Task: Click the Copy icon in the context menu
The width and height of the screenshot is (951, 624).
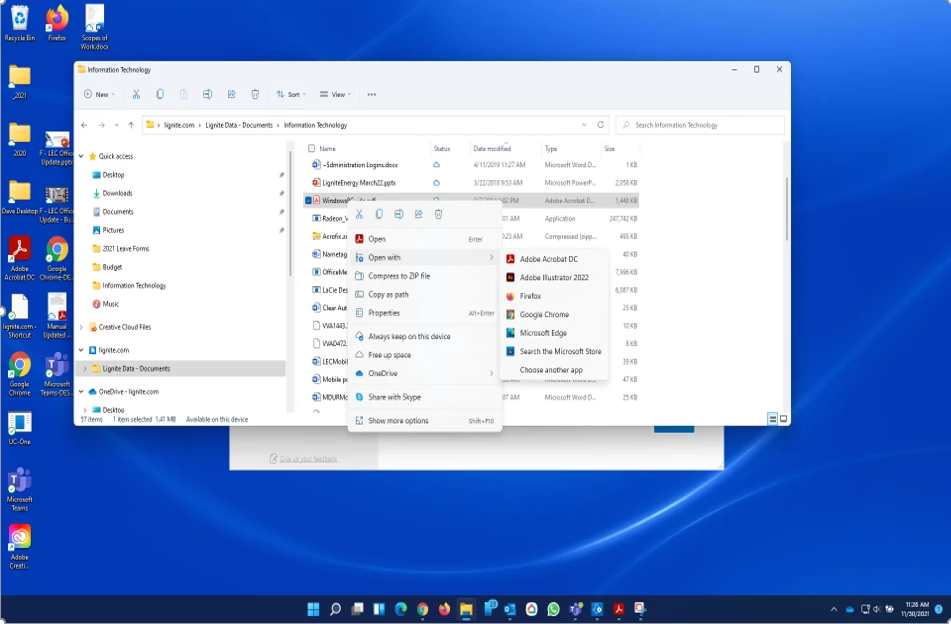Action: (x=379, y=214)
